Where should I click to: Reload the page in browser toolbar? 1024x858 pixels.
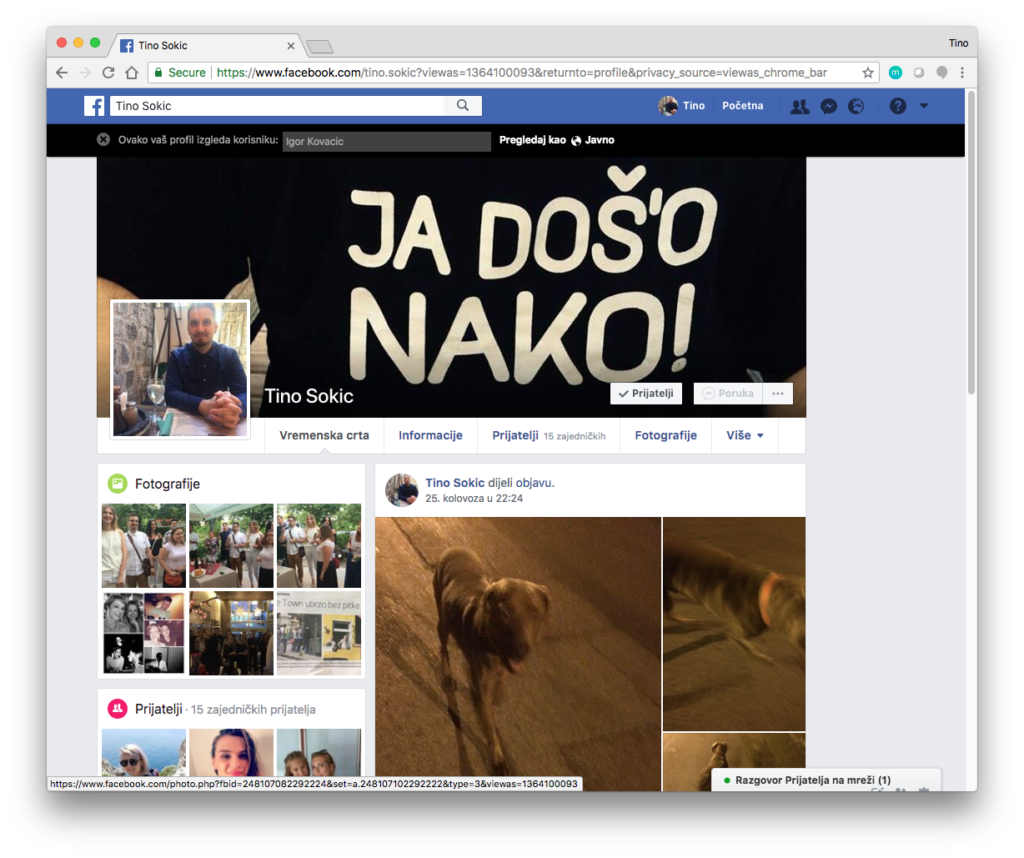point(109,73)
